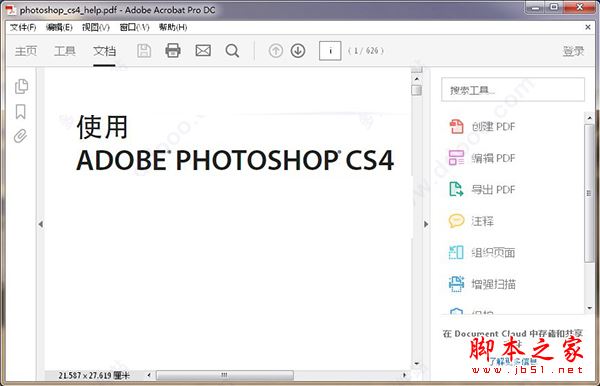The image size is (600, 386).
Task: Select the 文档 tab
Action: [104, 51]
